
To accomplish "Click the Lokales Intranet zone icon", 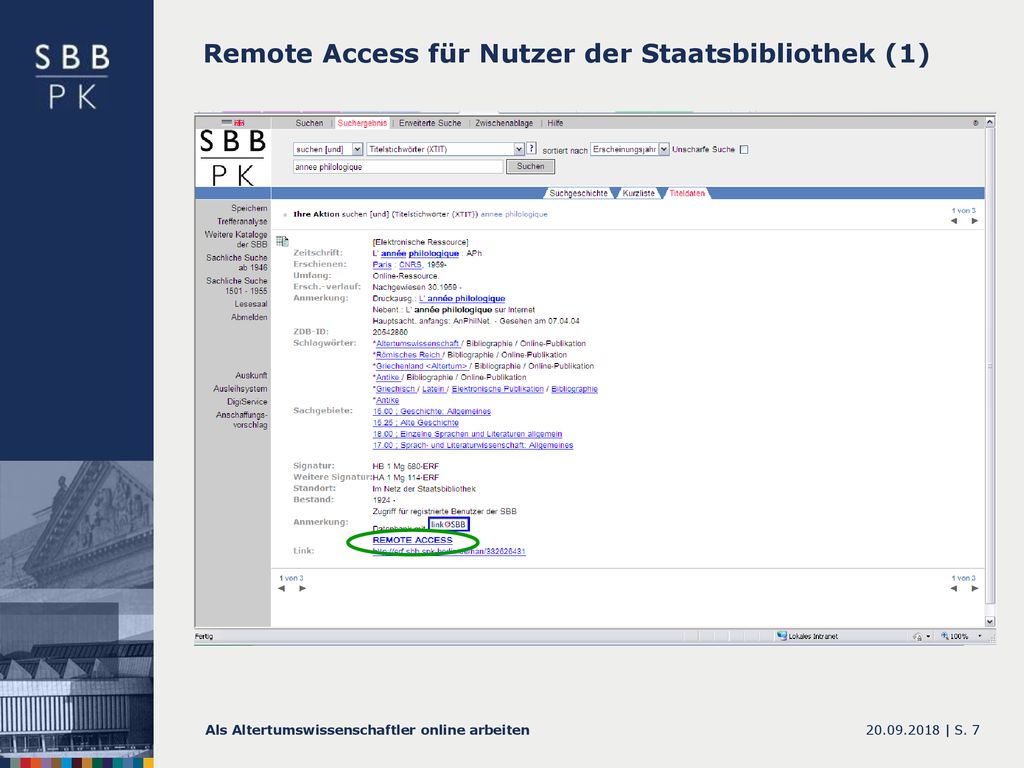I will 781,635.
